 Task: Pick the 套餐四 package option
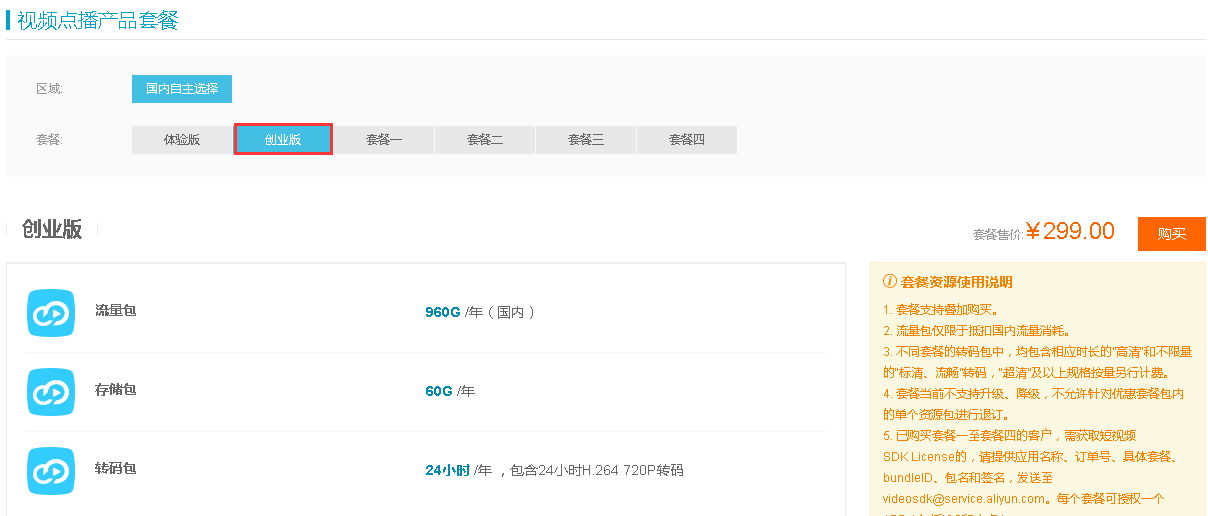(x=687, y=140)
